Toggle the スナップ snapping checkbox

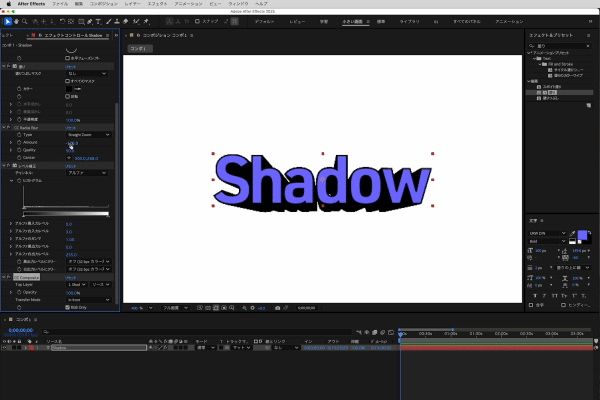tap(197, 21)
